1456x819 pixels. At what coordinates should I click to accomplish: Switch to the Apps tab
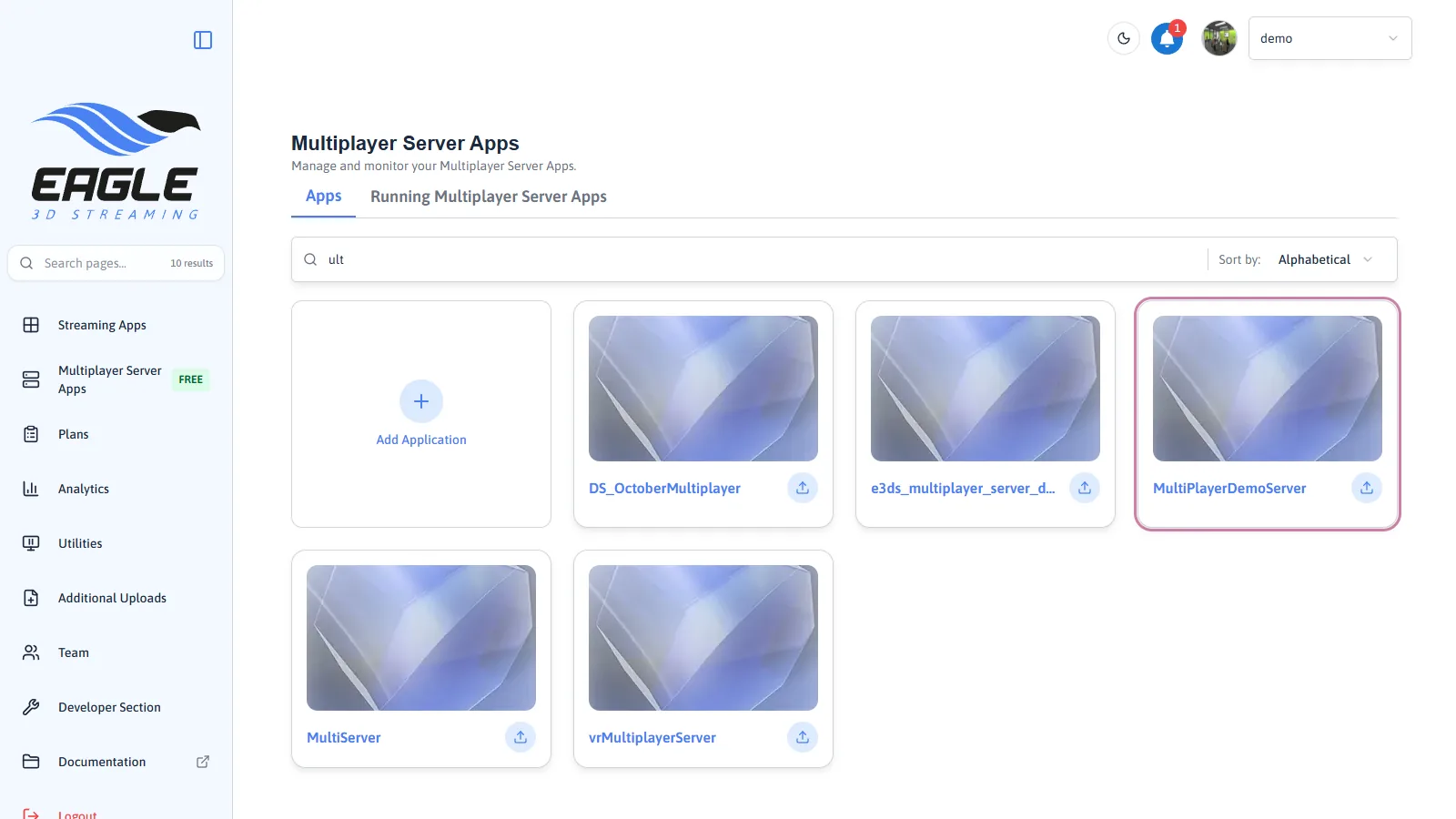323,197
